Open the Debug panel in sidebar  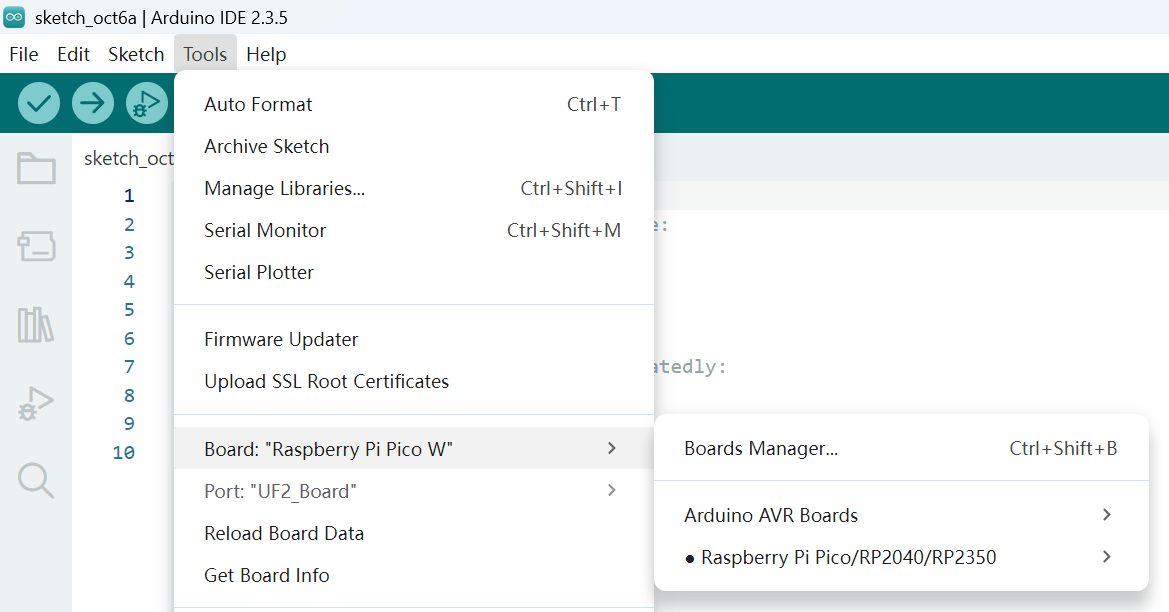pos(36,403)
